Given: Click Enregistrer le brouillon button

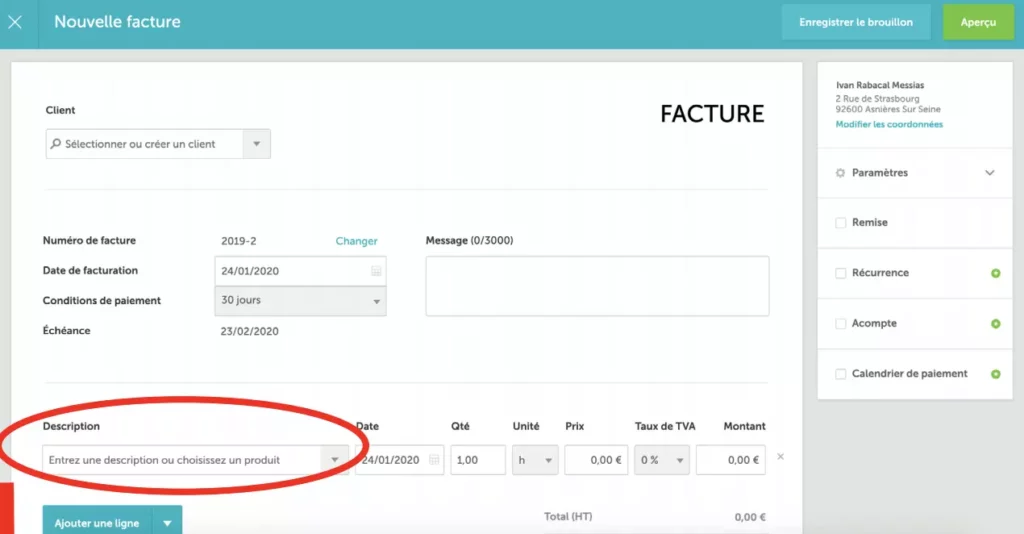Looking at the screenshot, I should (856, 22).
